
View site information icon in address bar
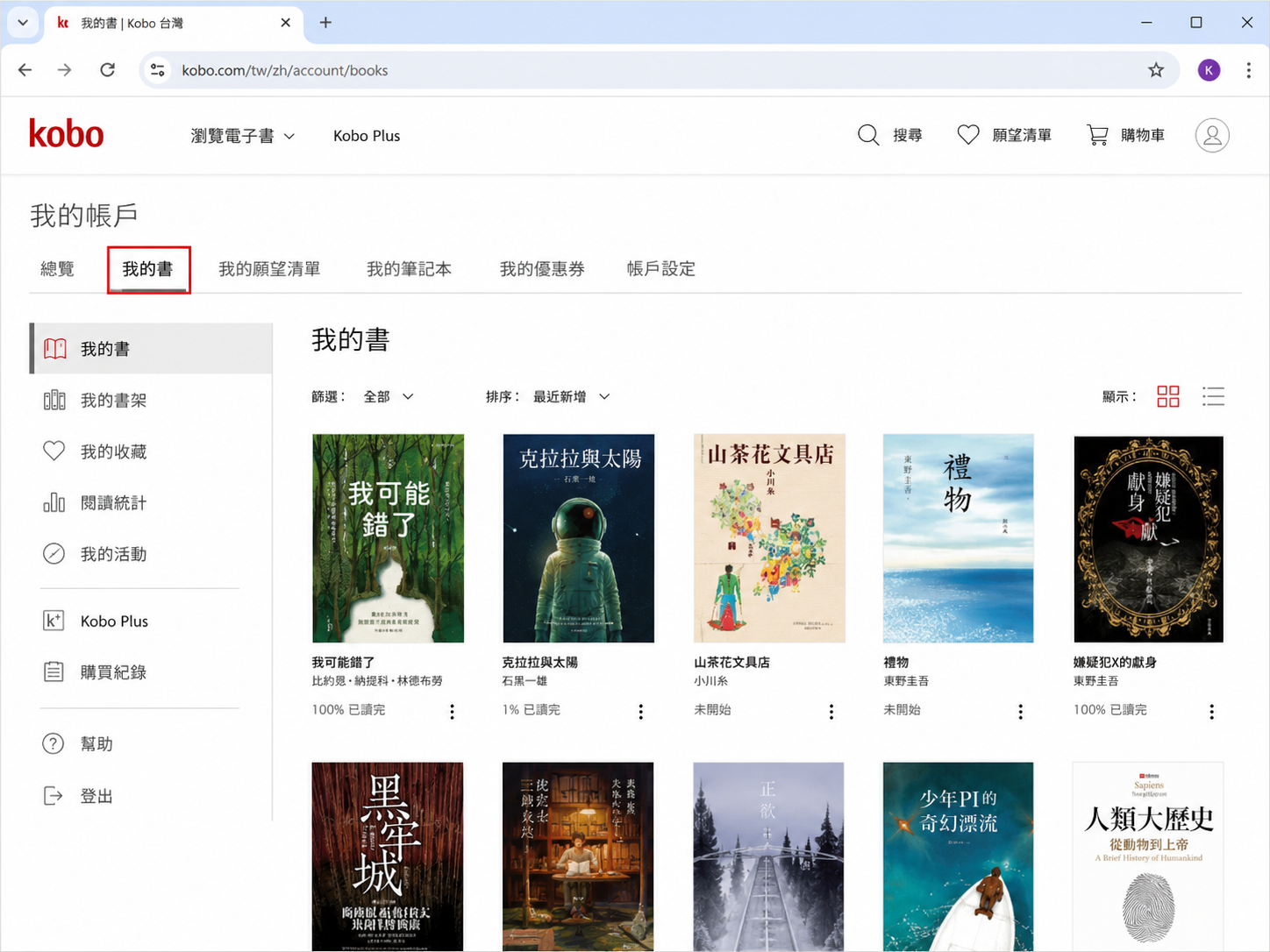[158, 70]
